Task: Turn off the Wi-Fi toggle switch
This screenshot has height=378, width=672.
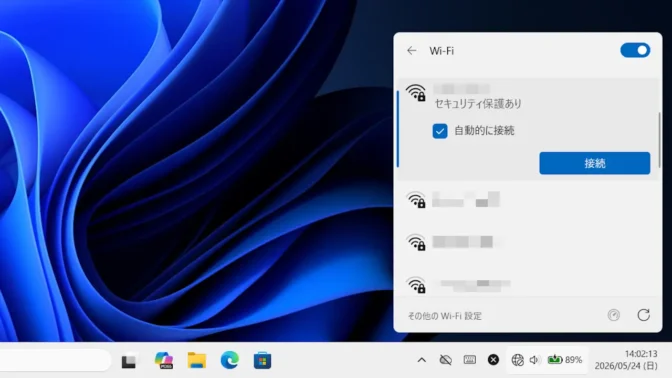Action: click(x=635, y=50)
